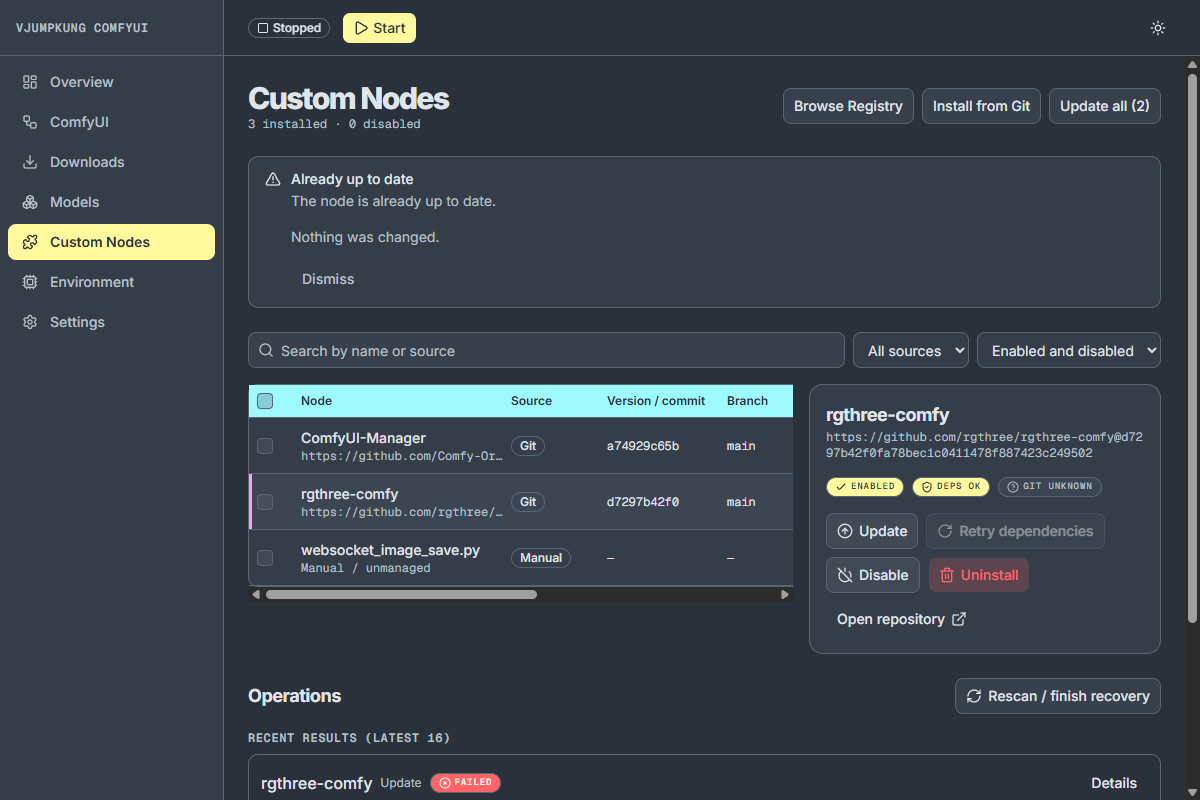Viewport: 1200px width, 800px height.
Task: Toggle the select-all checkbox in table header
Action: (x=265, y=401)
